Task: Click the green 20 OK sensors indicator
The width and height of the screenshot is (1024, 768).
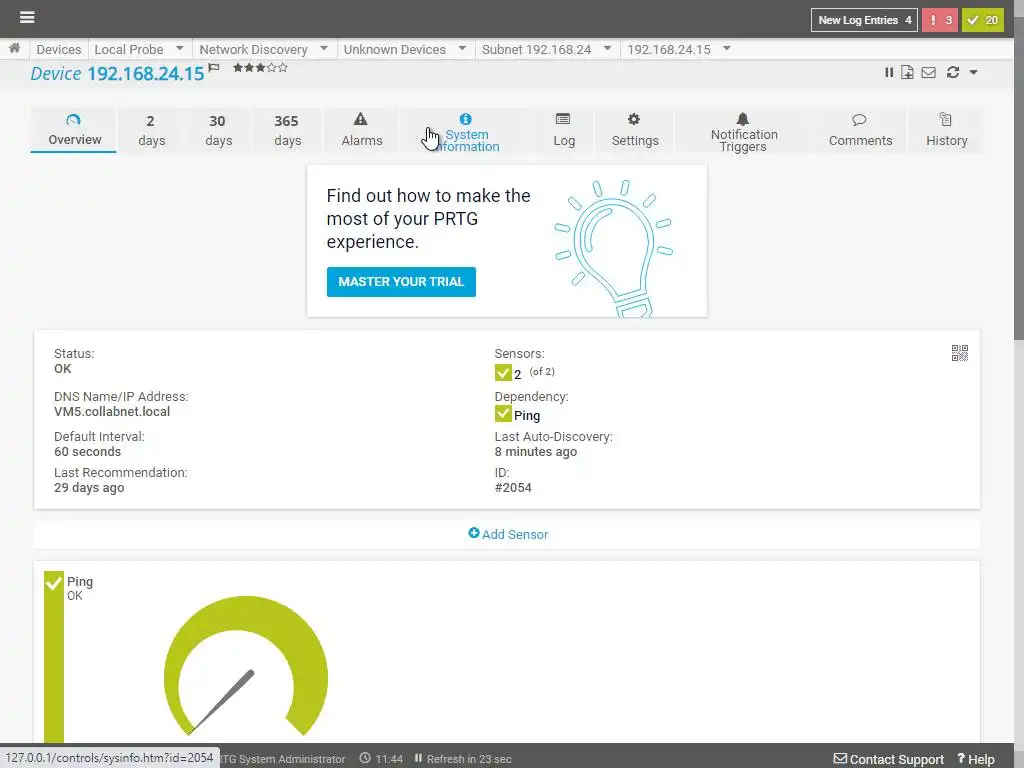Action: tap(983, 20)
